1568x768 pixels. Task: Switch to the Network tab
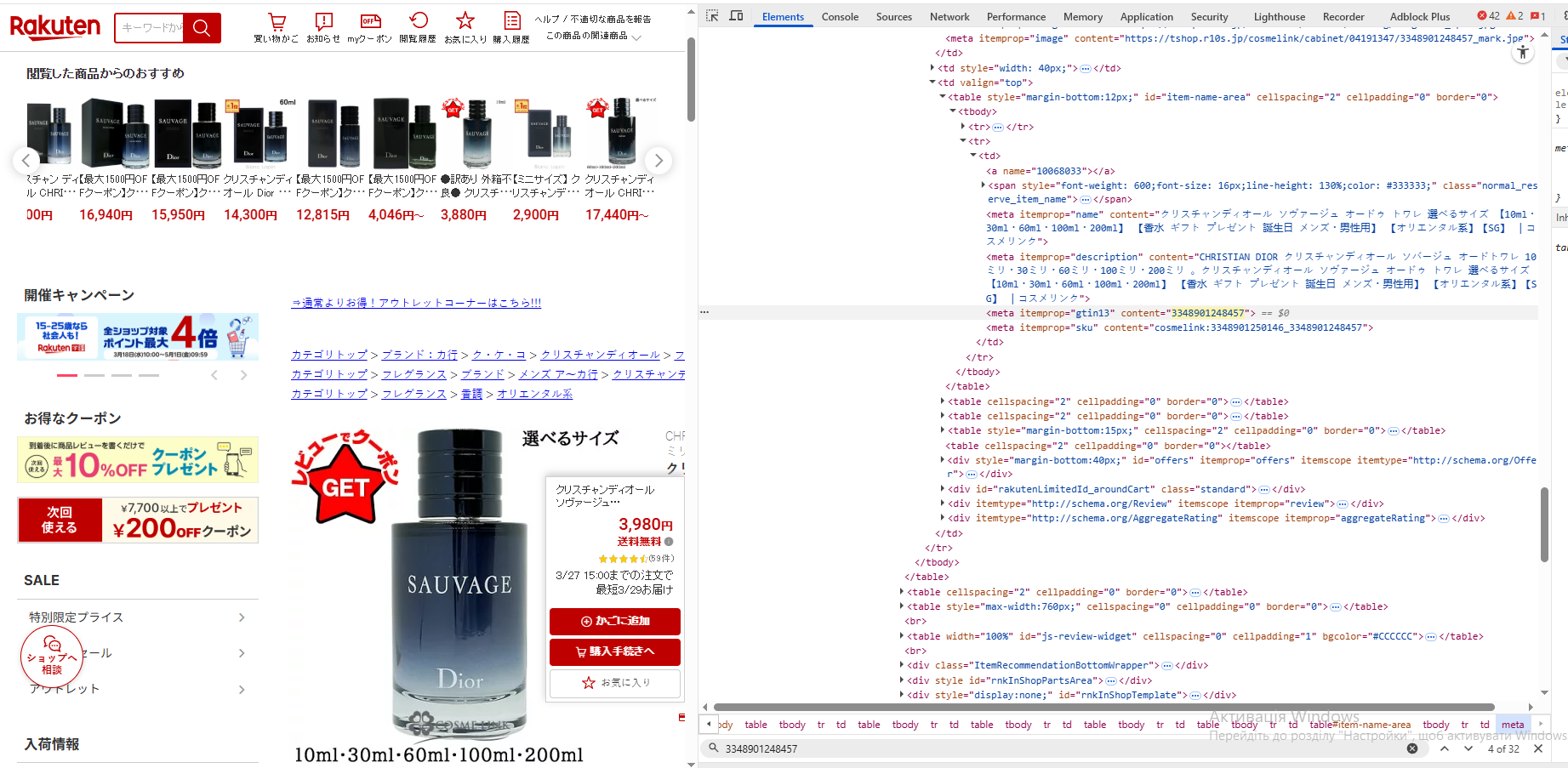[949, 17]
